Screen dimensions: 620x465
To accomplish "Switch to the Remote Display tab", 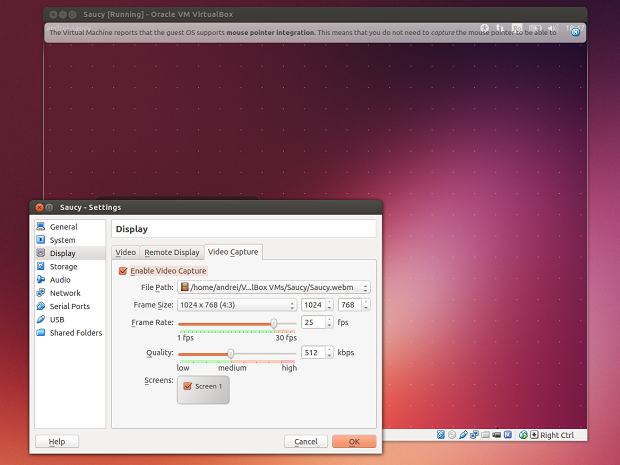I will (172, 252).
